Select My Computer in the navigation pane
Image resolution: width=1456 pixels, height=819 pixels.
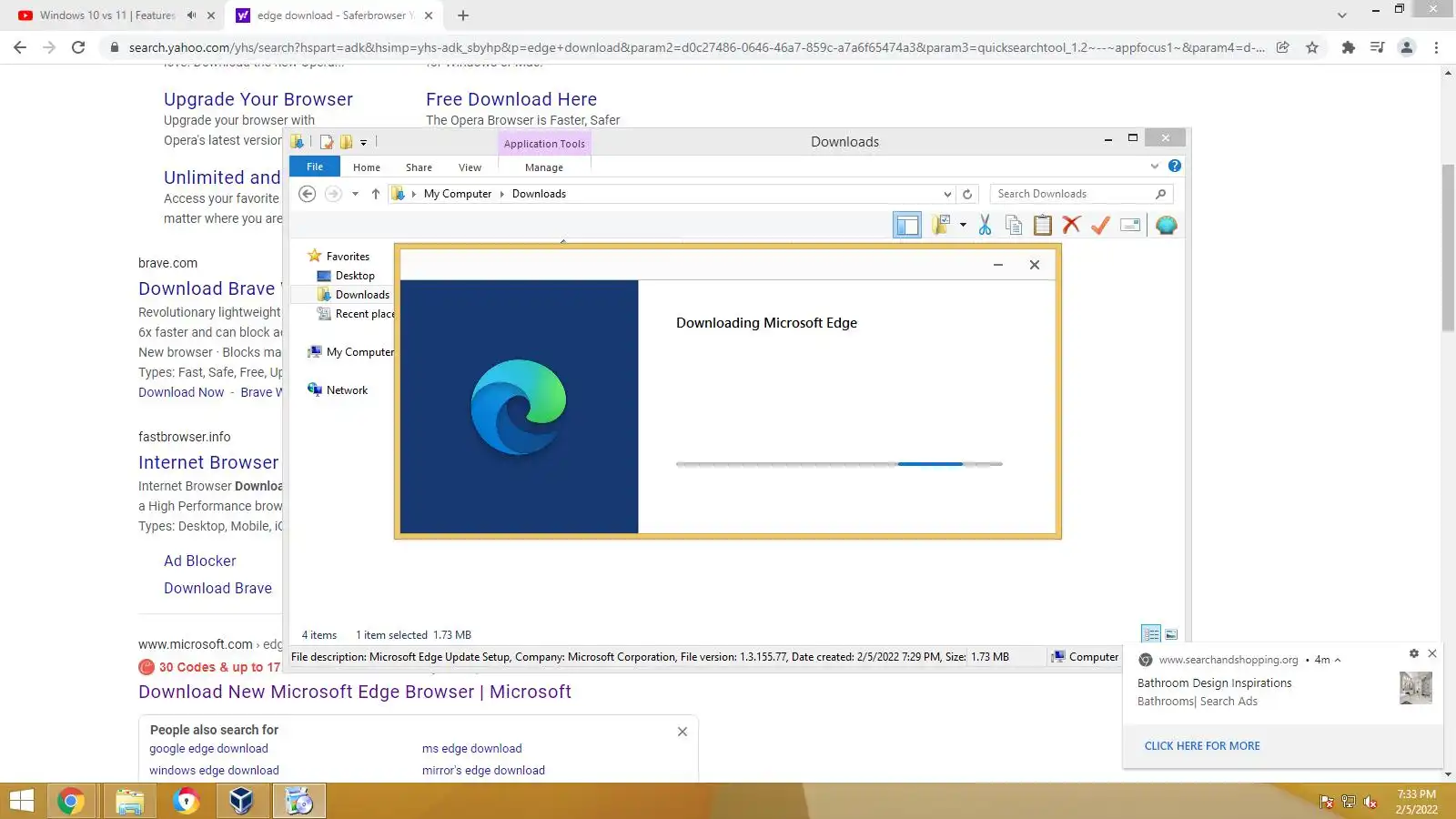pyautogui.click(x=359, y=352)
